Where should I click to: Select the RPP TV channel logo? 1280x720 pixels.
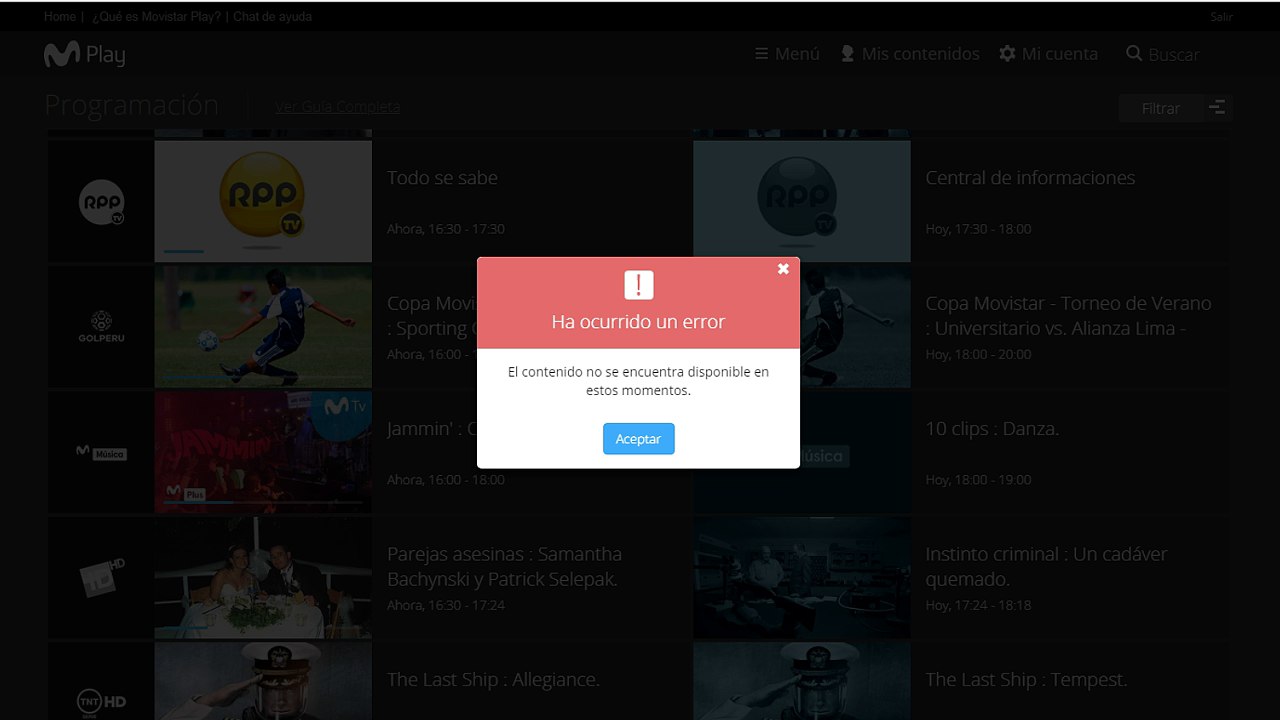coord(101,202)
